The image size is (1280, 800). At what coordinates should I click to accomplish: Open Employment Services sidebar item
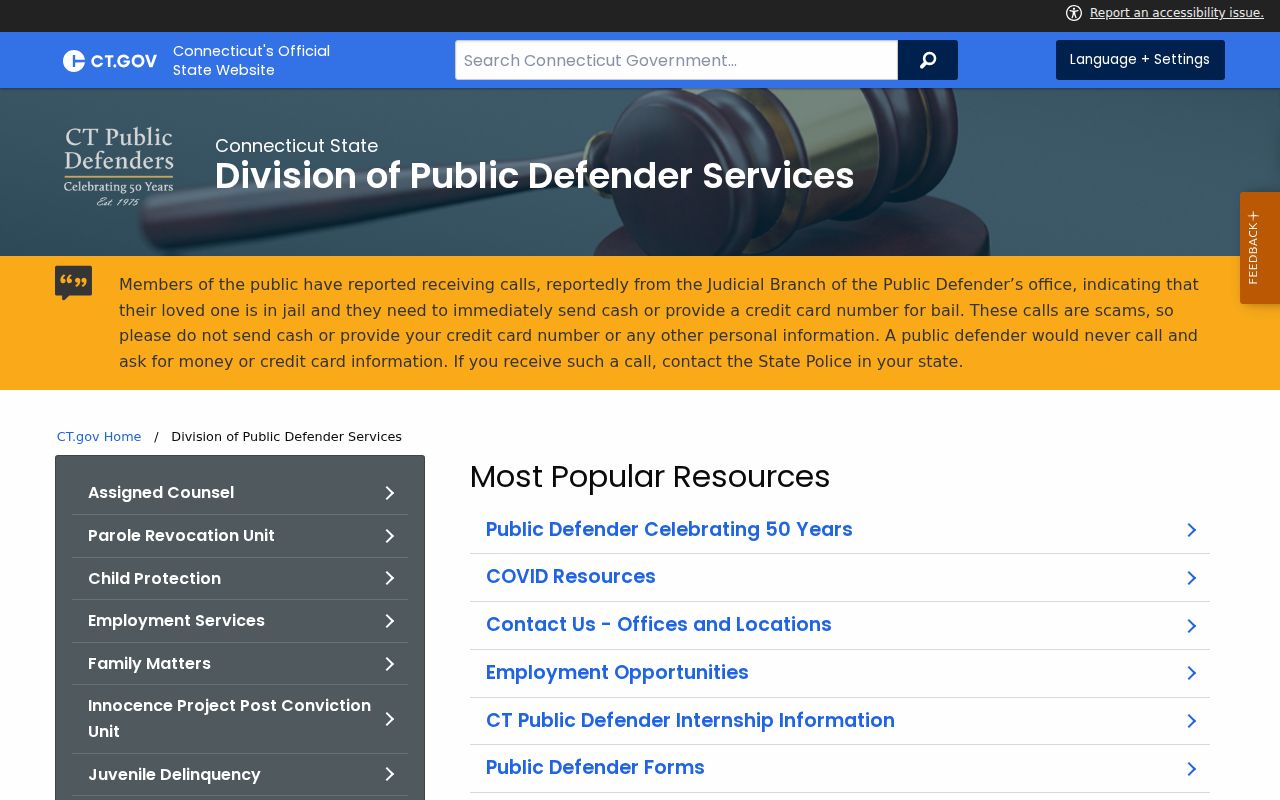(240, 621)
